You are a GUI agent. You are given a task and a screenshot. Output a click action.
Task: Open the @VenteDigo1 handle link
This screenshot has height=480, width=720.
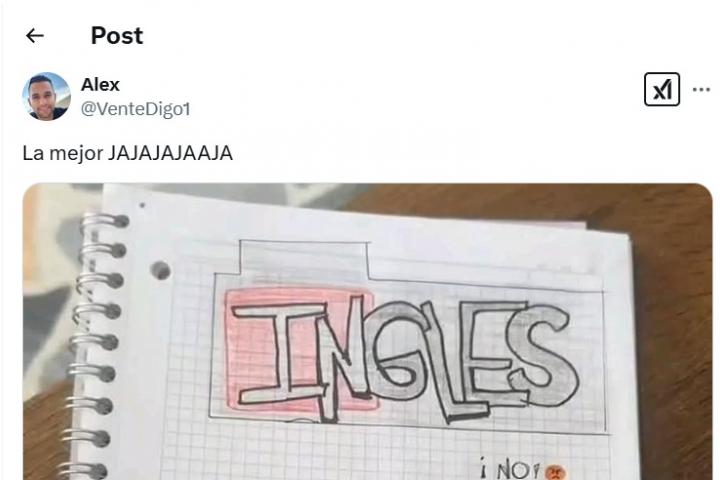135,109
